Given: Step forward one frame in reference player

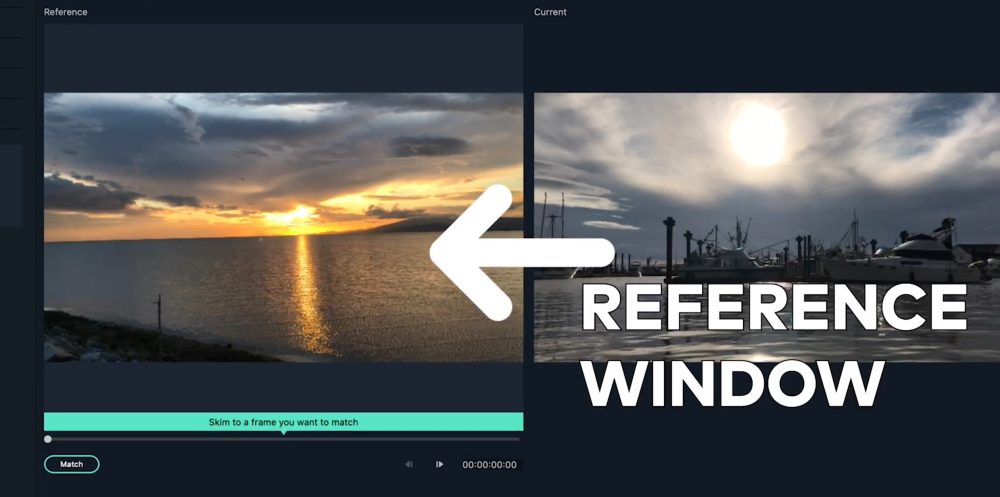Looking at the screenshot, I should point(439,464).
